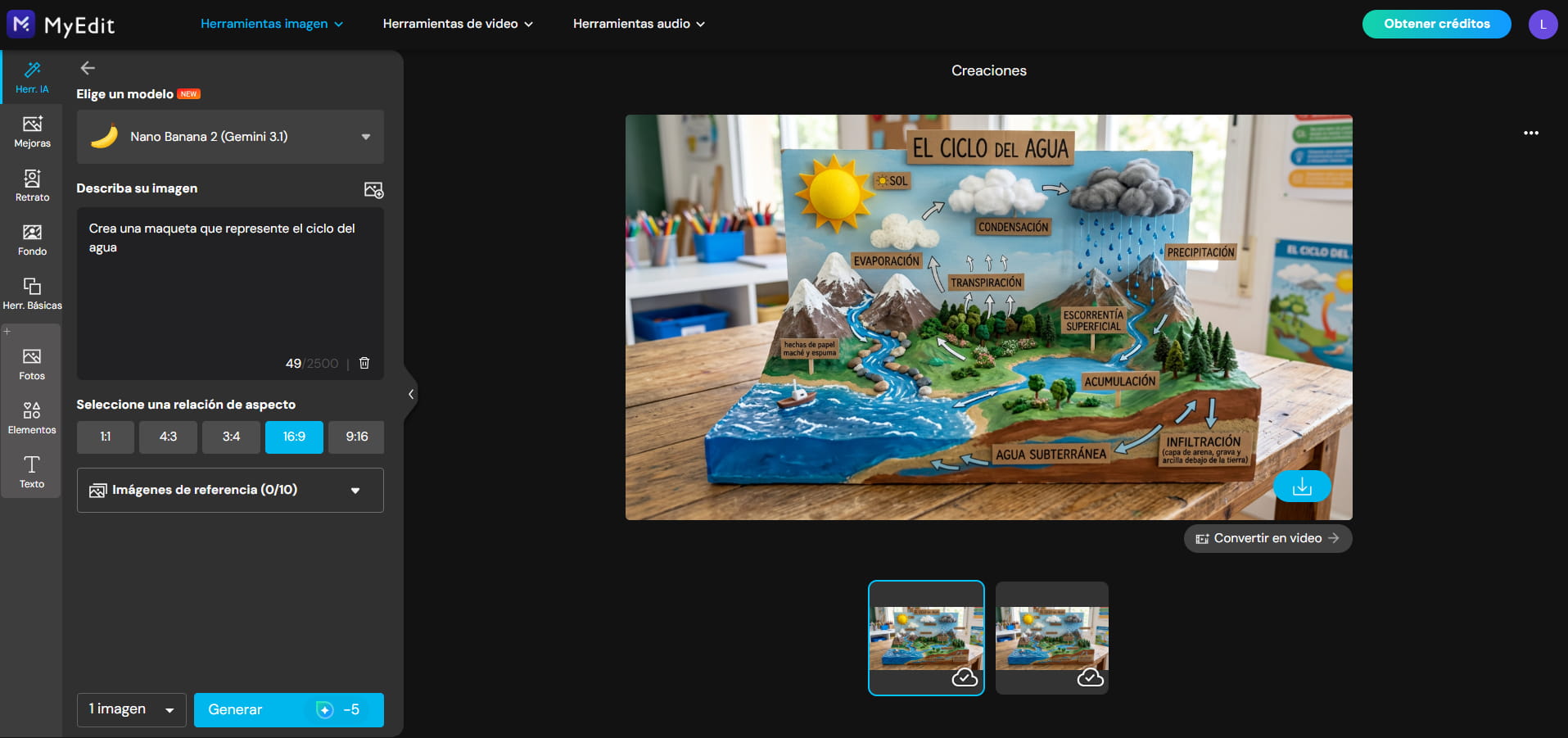
Task: Download the generated image
Action: (x=1302, y=487)
